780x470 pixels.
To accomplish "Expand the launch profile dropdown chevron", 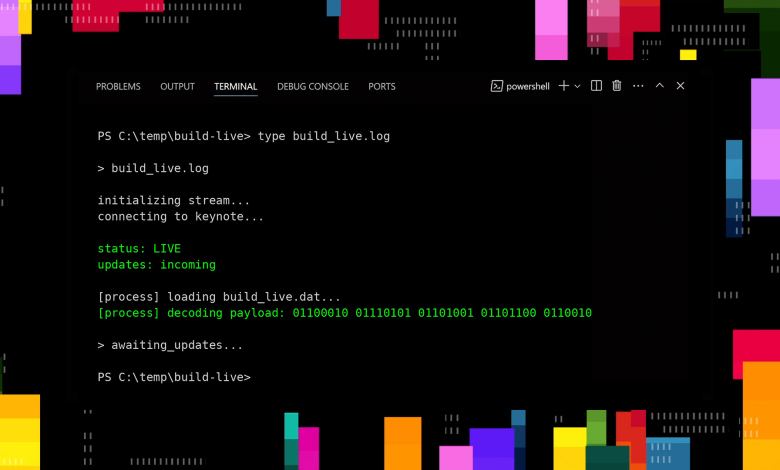I will pyautogui.click(x=577, y=87).
